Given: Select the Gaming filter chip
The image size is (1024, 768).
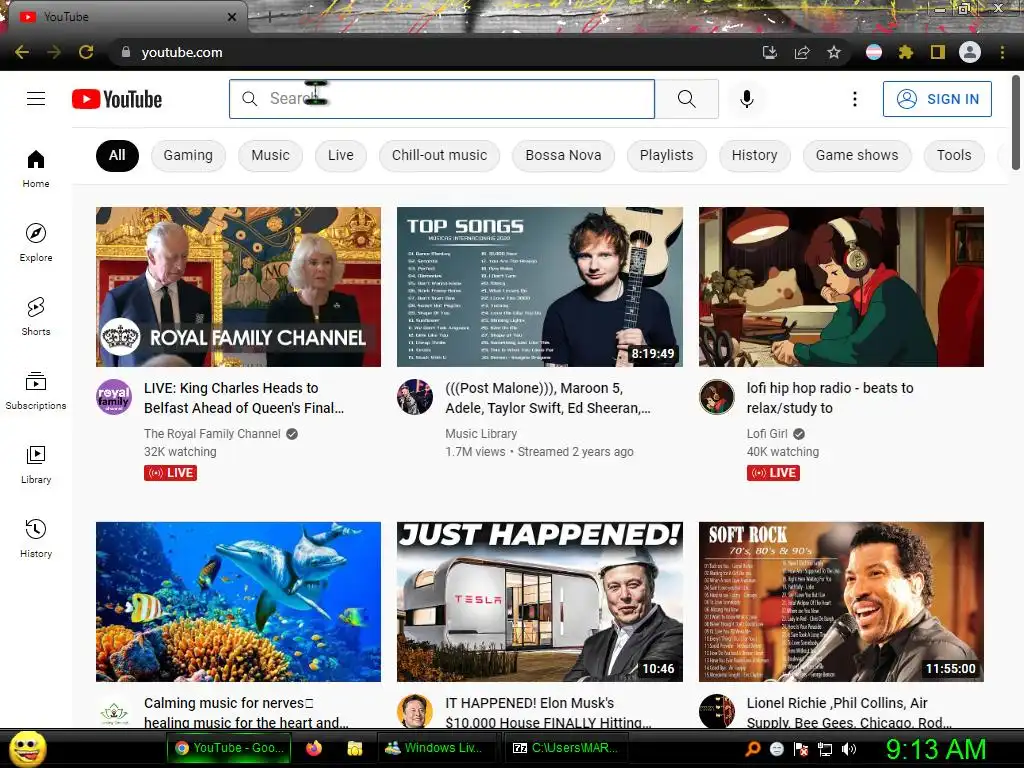Looking at the screenshot, I should click(188, 155).
